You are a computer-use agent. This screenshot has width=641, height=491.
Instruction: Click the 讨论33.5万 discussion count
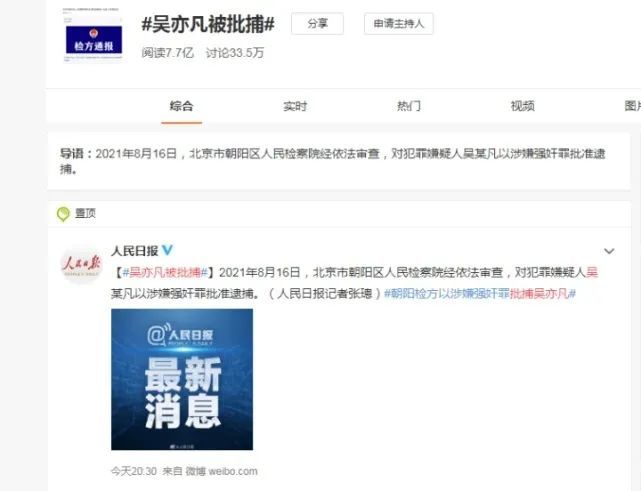235,53
